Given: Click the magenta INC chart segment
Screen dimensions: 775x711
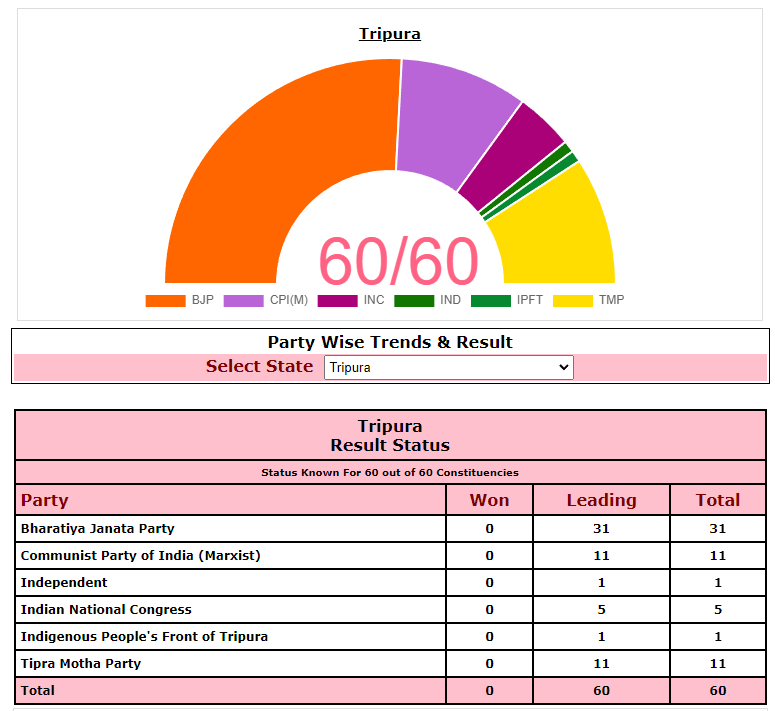Looking at the screenshot, I should 512,158.
